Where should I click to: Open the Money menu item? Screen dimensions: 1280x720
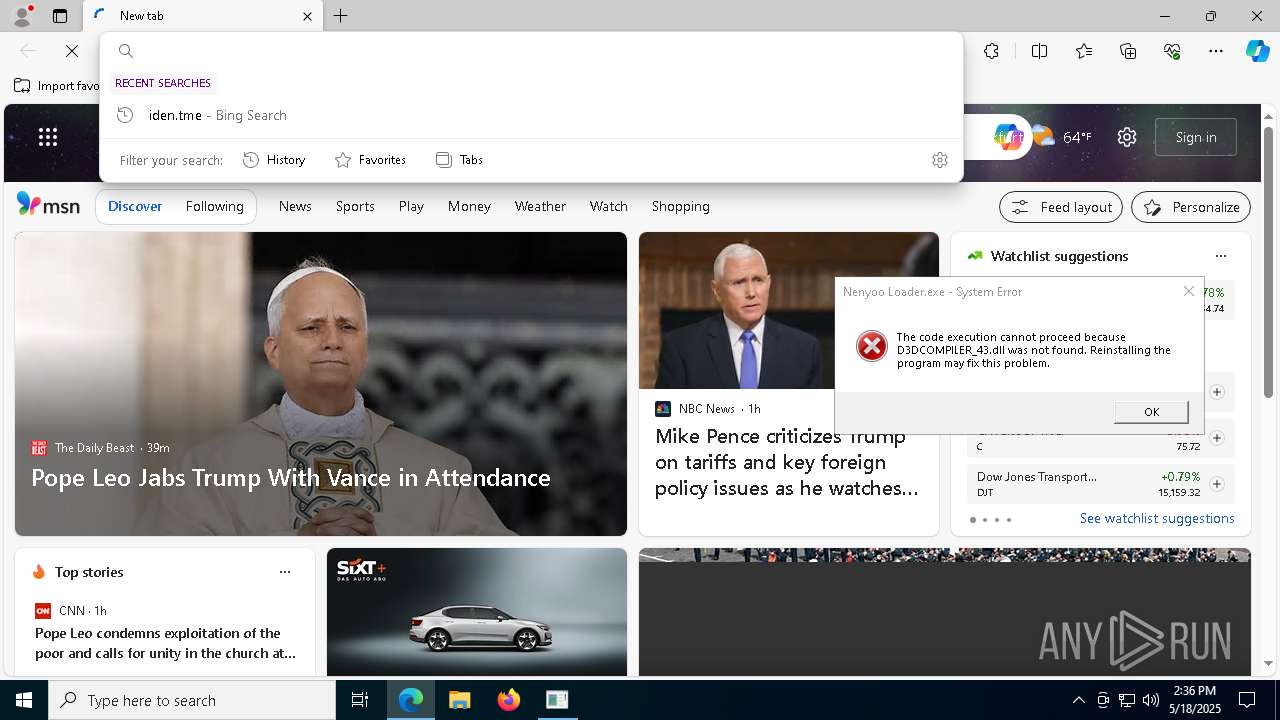[x=469, y=206]
